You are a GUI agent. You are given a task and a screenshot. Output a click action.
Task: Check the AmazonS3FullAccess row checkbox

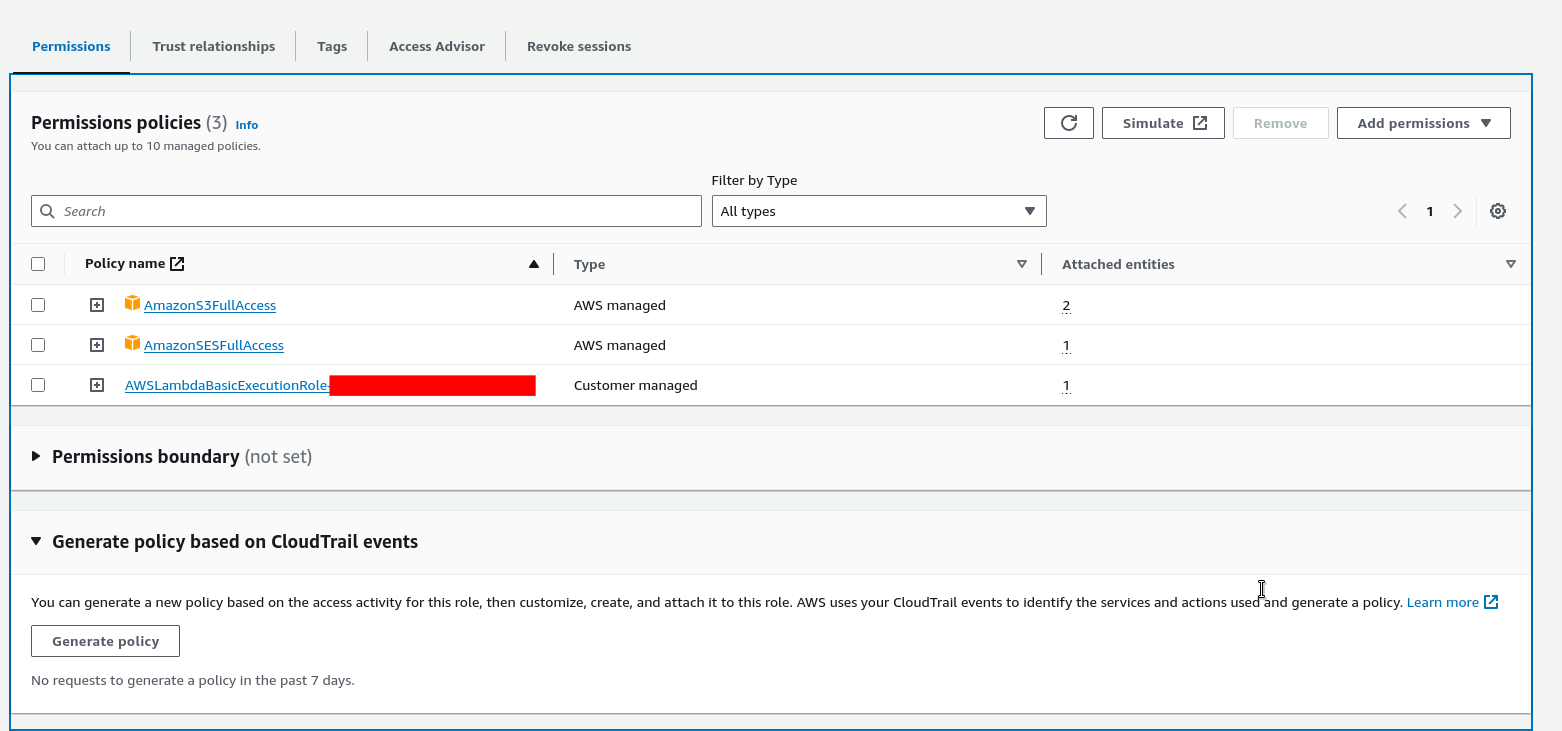(38, 305)
